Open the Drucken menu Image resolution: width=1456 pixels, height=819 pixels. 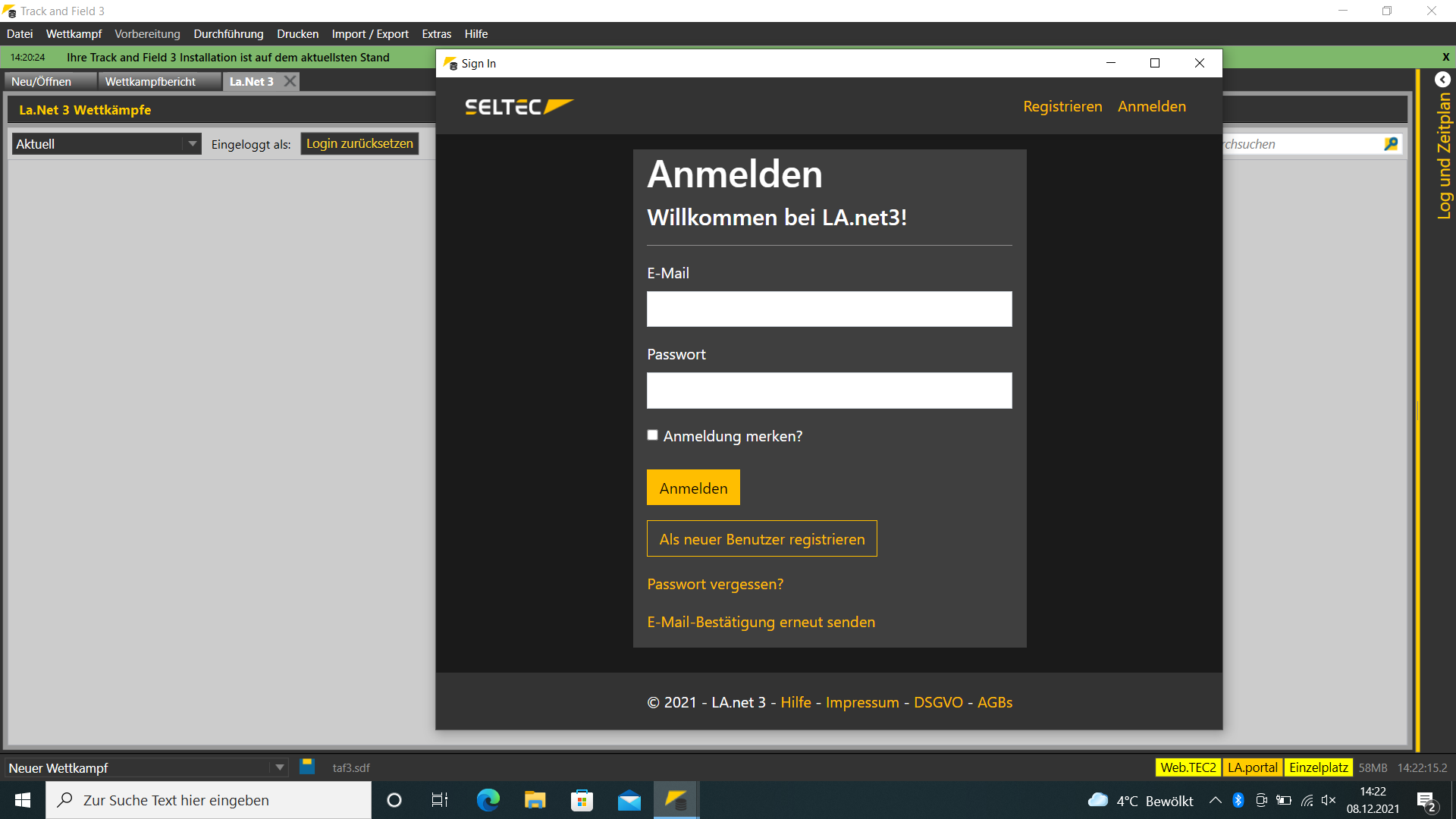coord(297,34)
